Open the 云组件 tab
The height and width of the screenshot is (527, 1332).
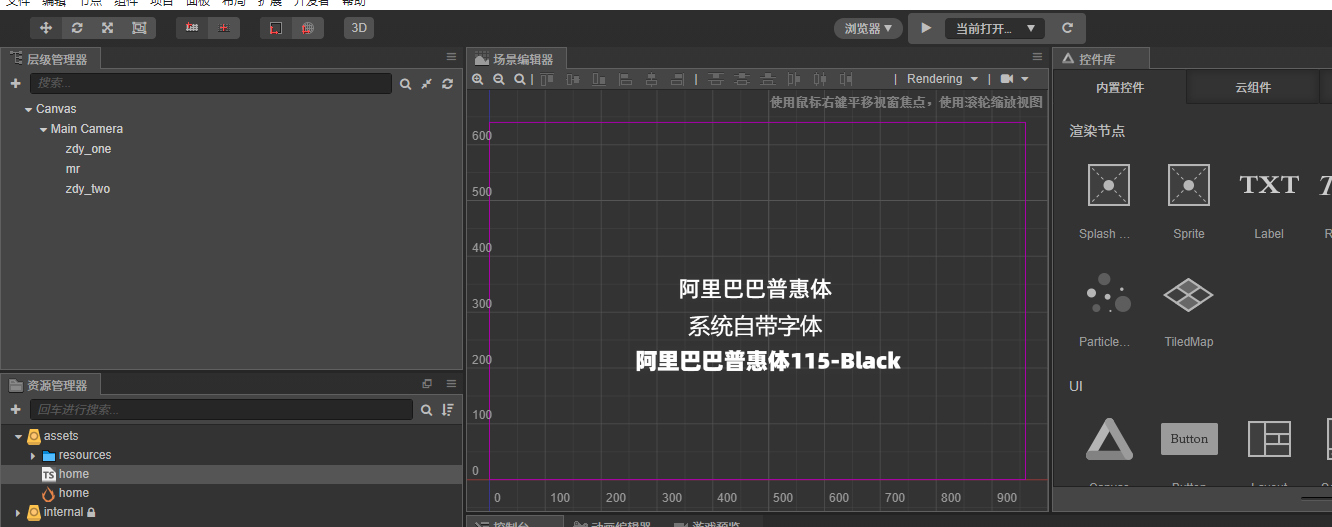(x=1253, y=87)
